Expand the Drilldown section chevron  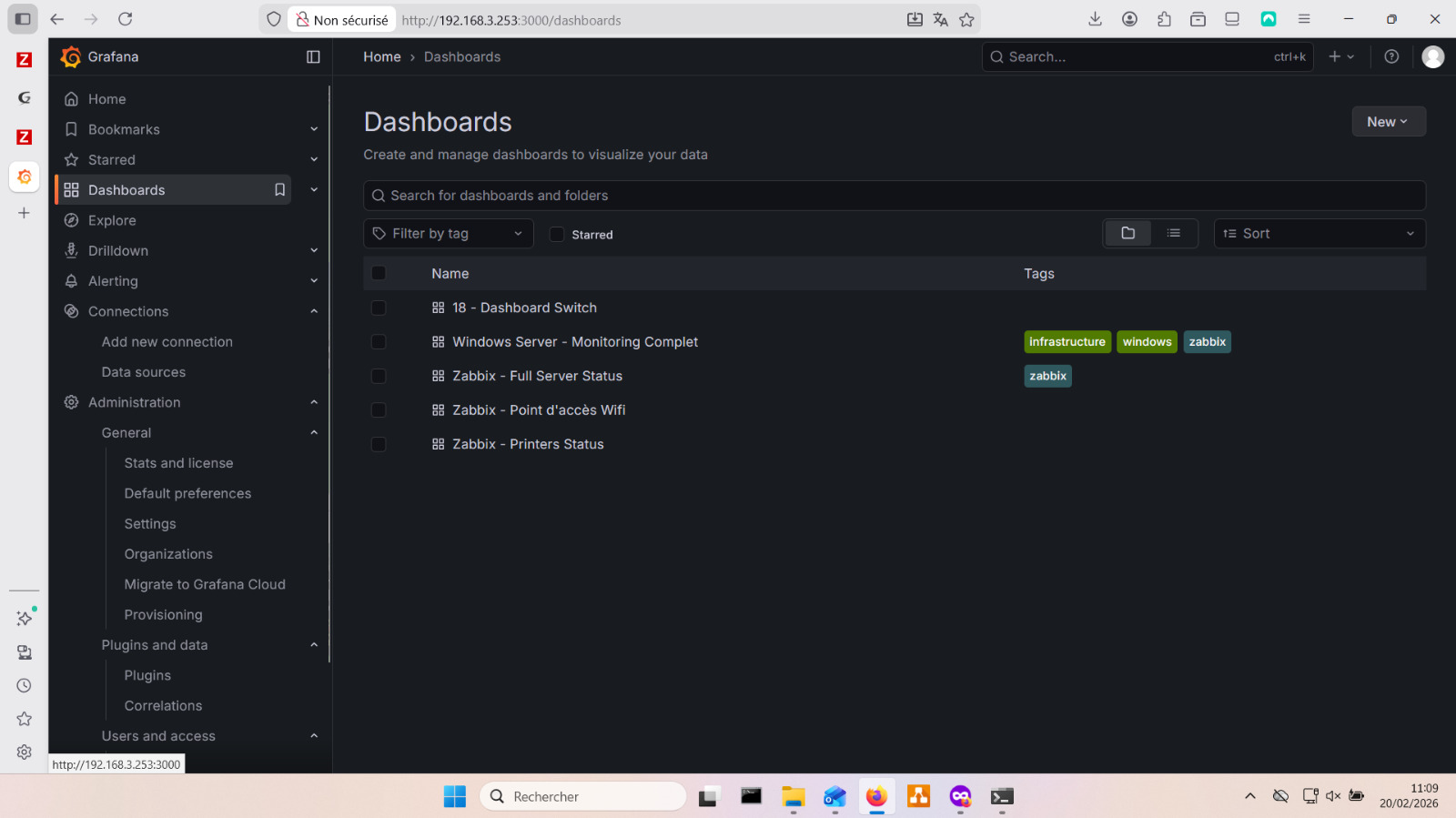tap(314, 251)
